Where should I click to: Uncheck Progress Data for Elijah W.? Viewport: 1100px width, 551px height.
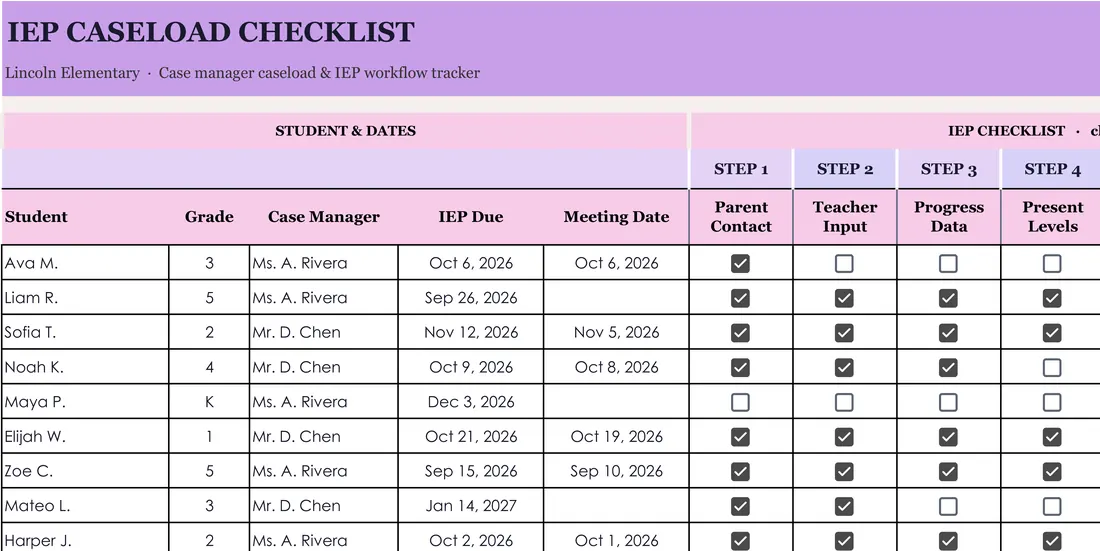tap(948, 437)
